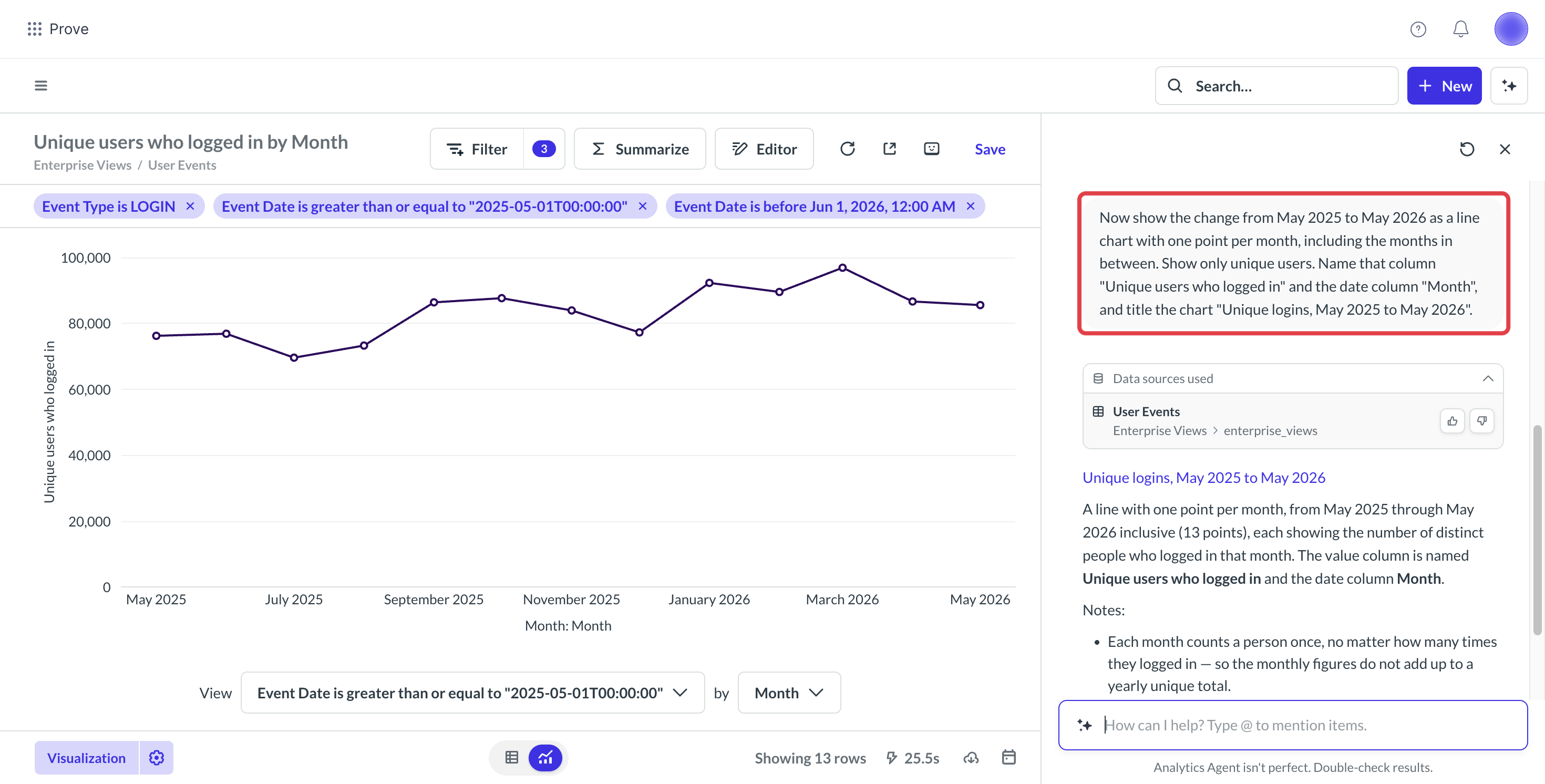The height and width of the screenshot is (784, 1545).
Task: Click the feedback smiley icon near Save
Action: [x=931, y=149]
